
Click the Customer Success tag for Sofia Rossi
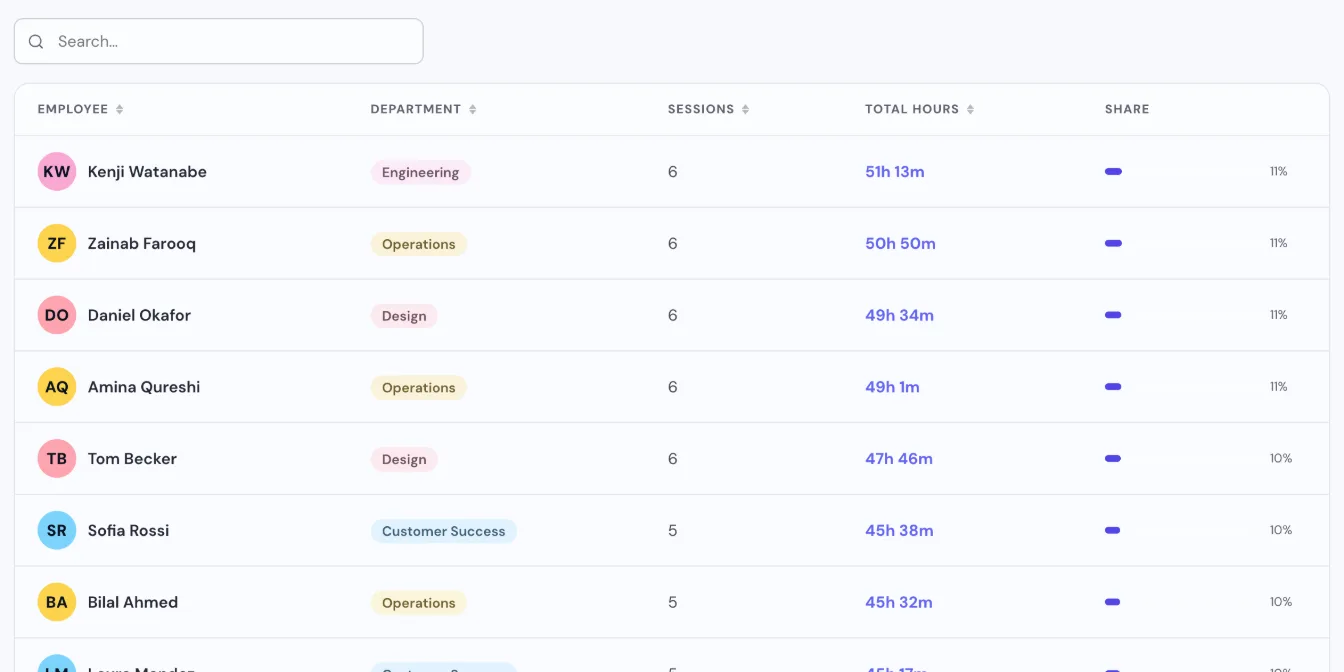pos(444,531)
